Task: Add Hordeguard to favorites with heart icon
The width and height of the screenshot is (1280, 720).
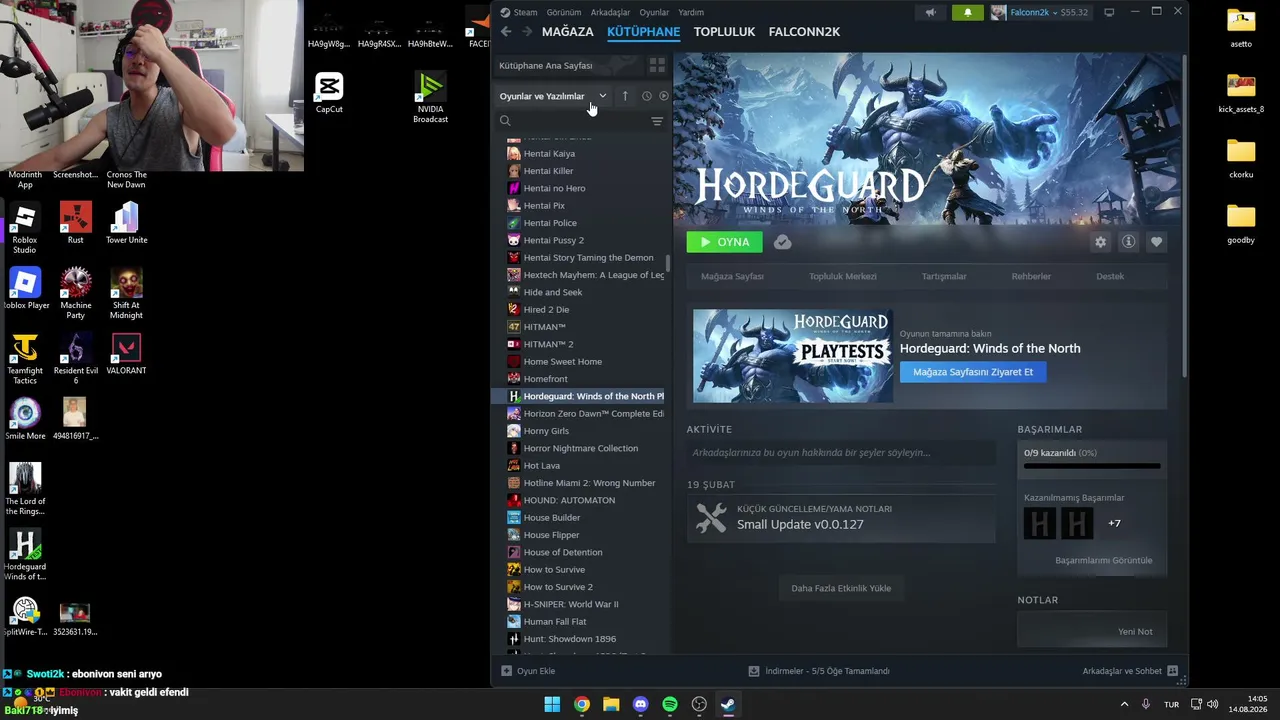Action: click(x=1156, y=242)
